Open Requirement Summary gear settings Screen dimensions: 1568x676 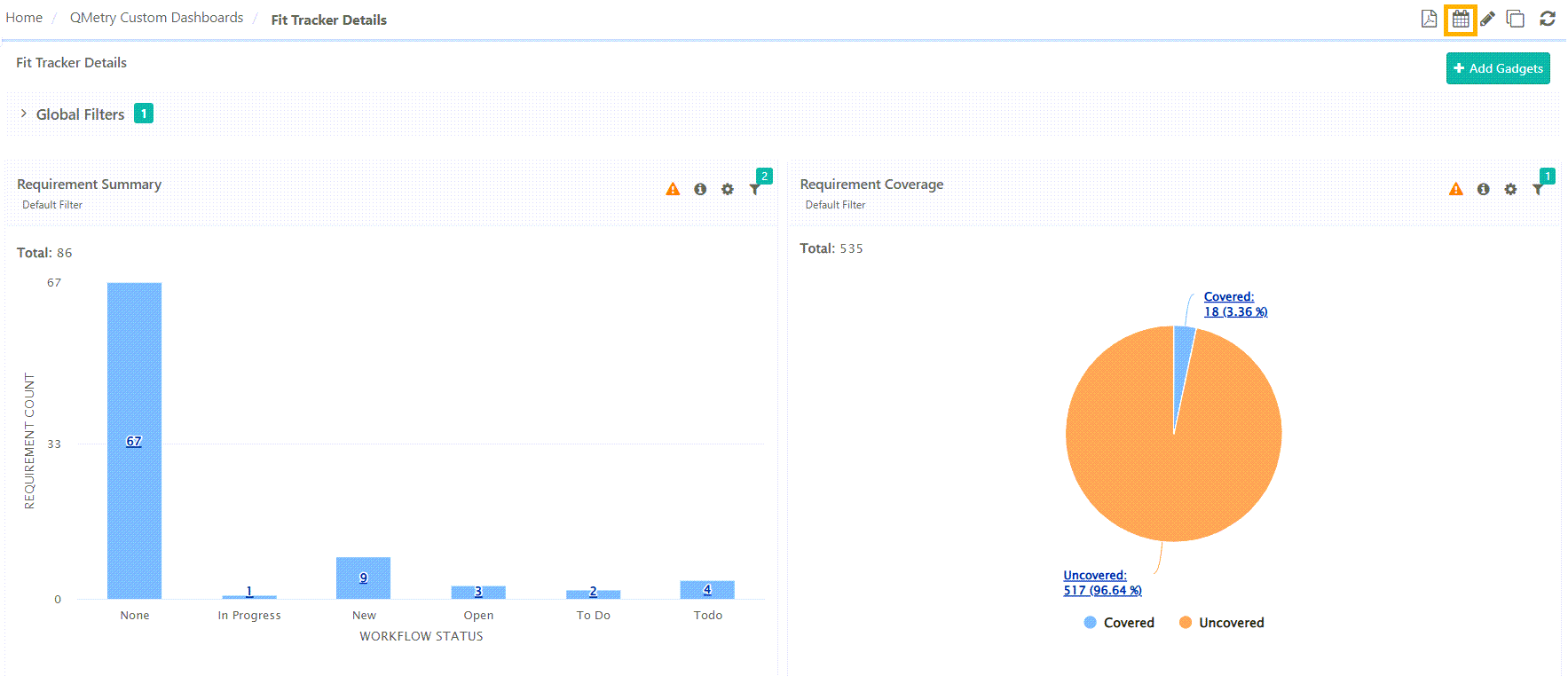coord(728,189)
